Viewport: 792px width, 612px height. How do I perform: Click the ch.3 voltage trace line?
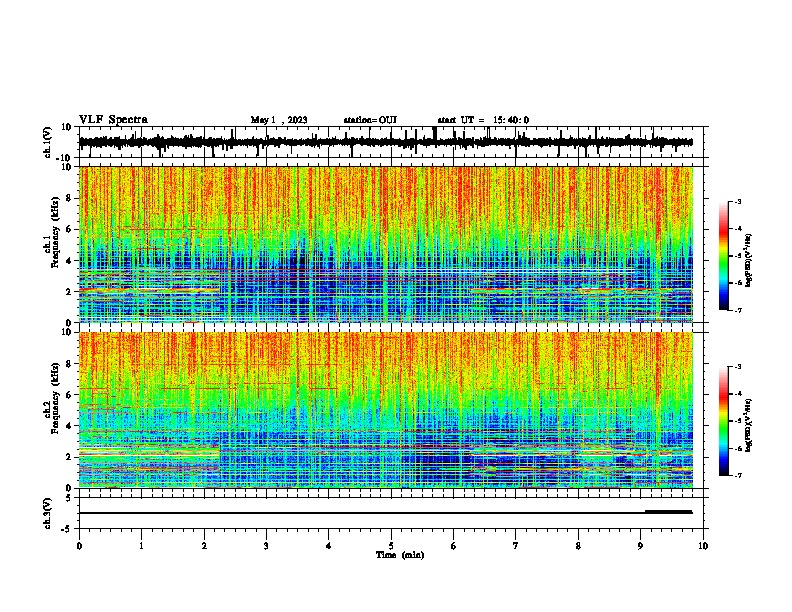385,513
